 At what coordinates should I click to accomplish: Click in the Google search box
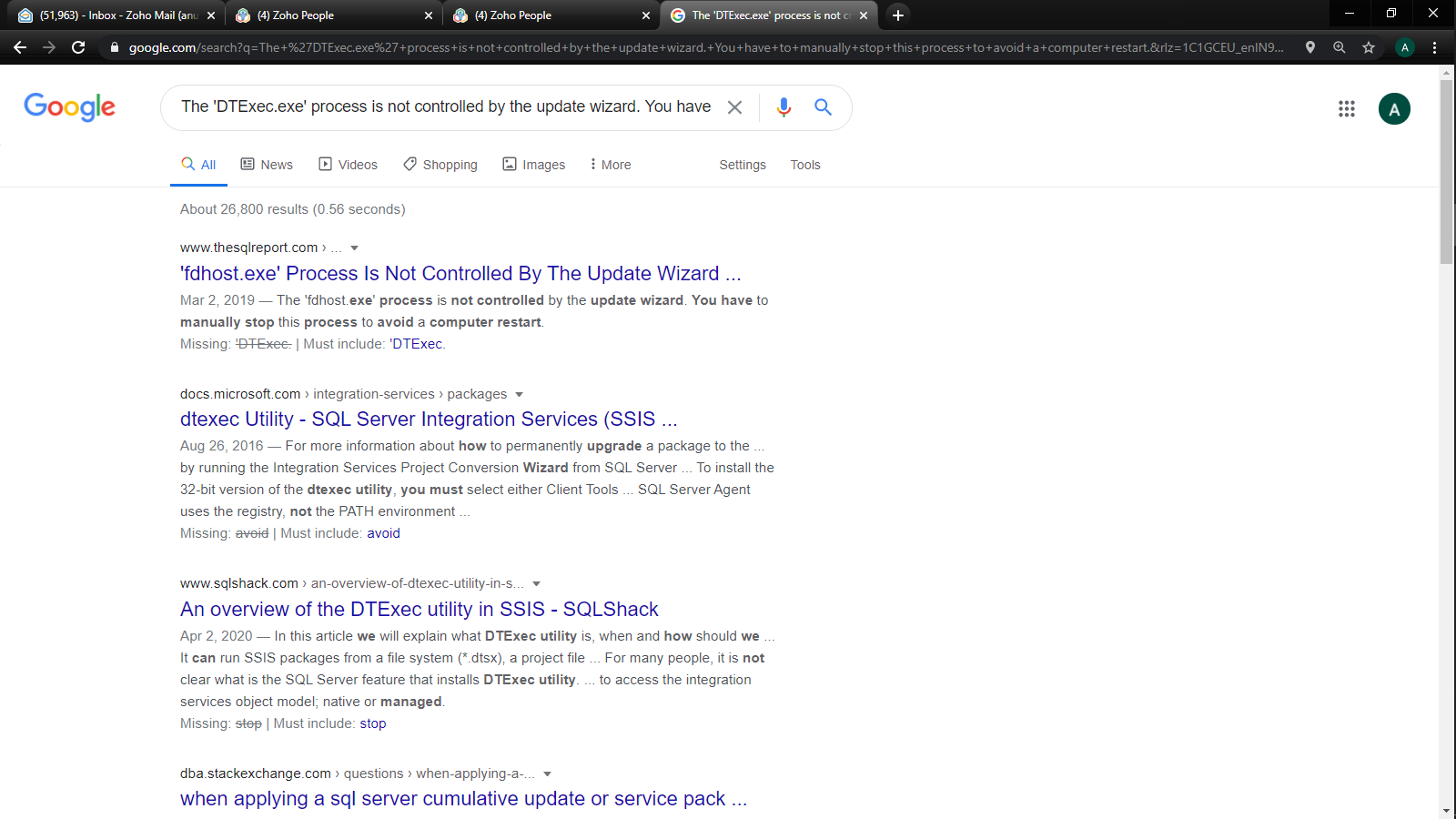click(x=446, y=107)
